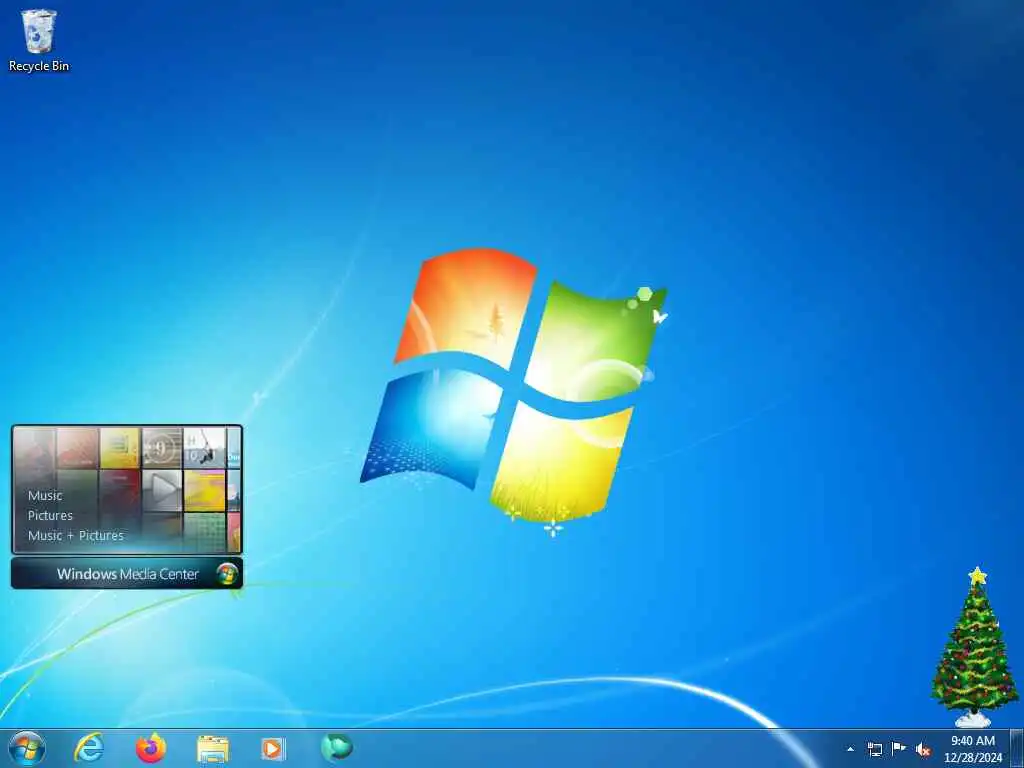Viewport: 1024px width, 768px height.
Task: Launch Internet Explorer from the taskbar
Action: pyautogui.click(x=89, y=748)
